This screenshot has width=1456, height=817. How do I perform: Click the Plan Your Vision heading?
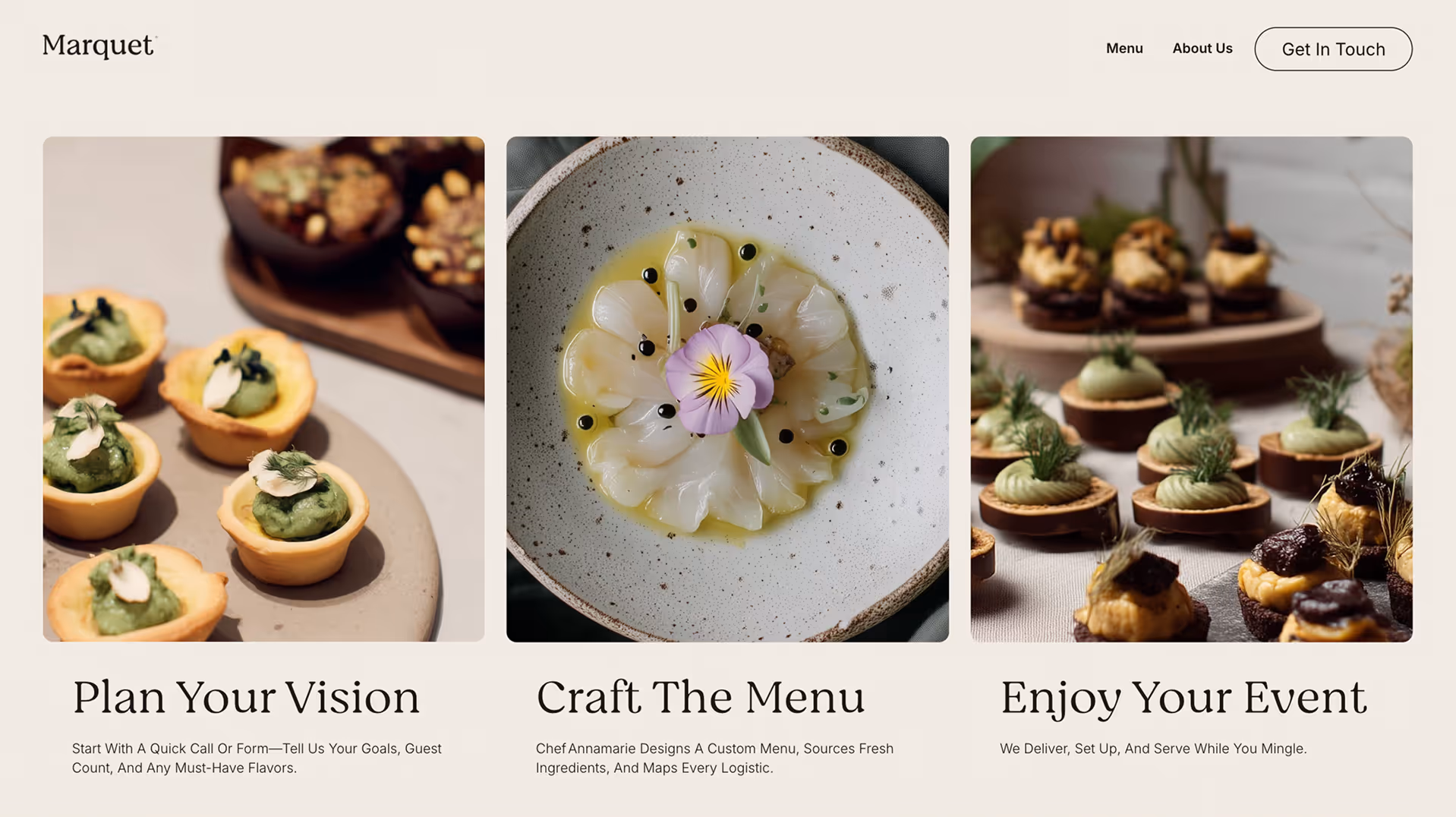pos(245,697)
